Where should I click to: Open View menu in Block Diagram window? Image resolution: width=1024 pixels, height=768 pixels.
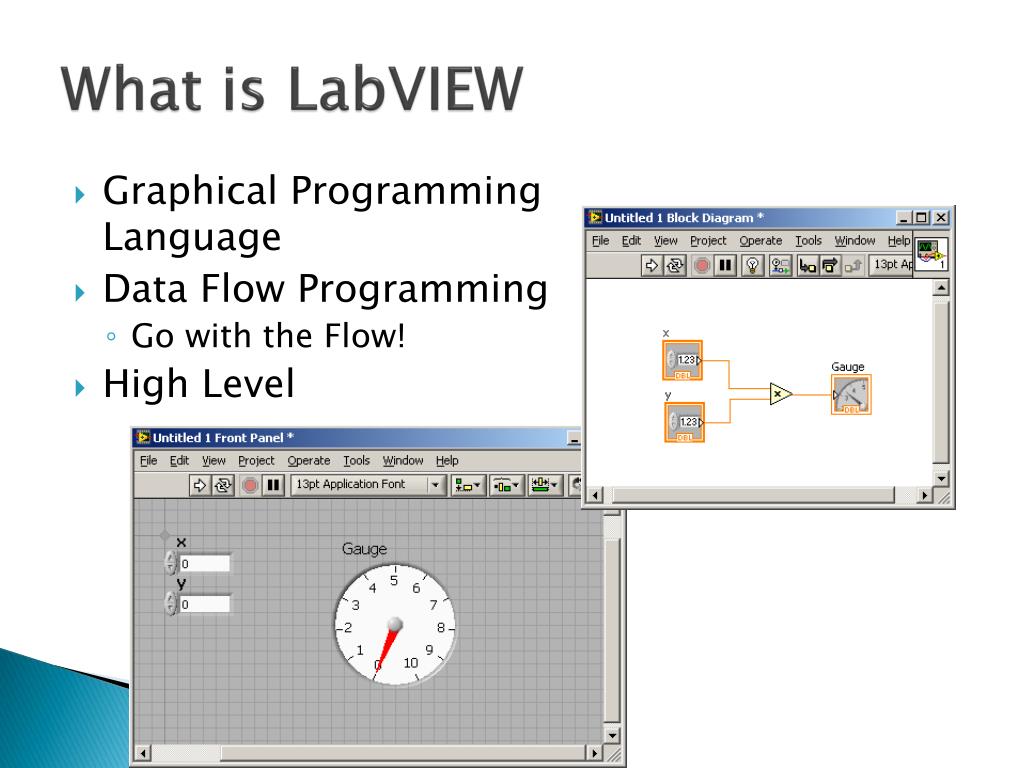click(x=665, y=240)
